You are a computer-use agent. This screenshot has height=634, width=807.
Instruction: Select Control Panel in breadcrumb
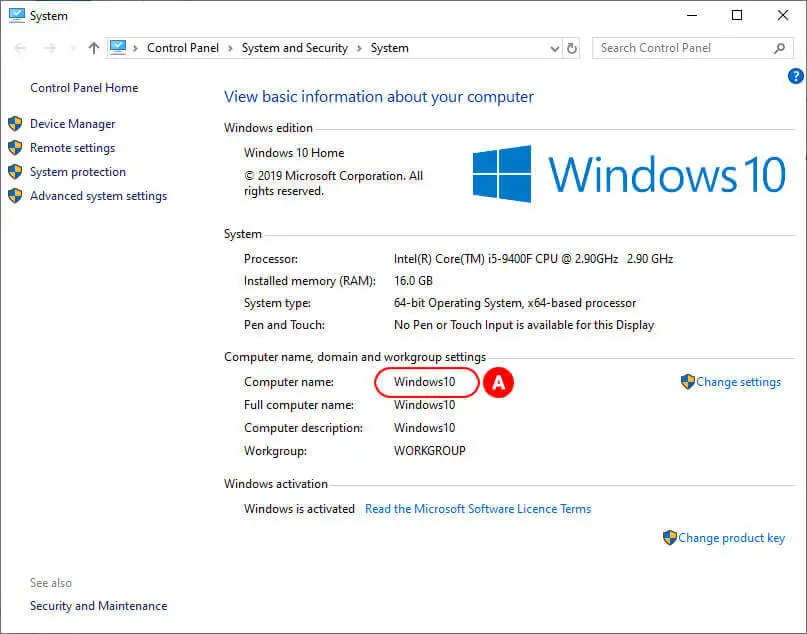[x=183, y=48]
